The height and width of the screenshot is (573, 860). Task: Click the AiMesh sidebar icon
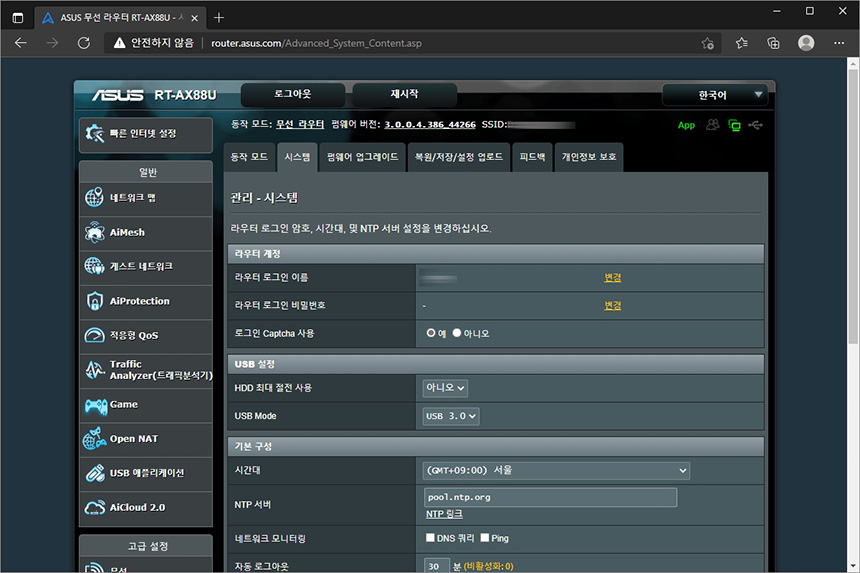94,232
